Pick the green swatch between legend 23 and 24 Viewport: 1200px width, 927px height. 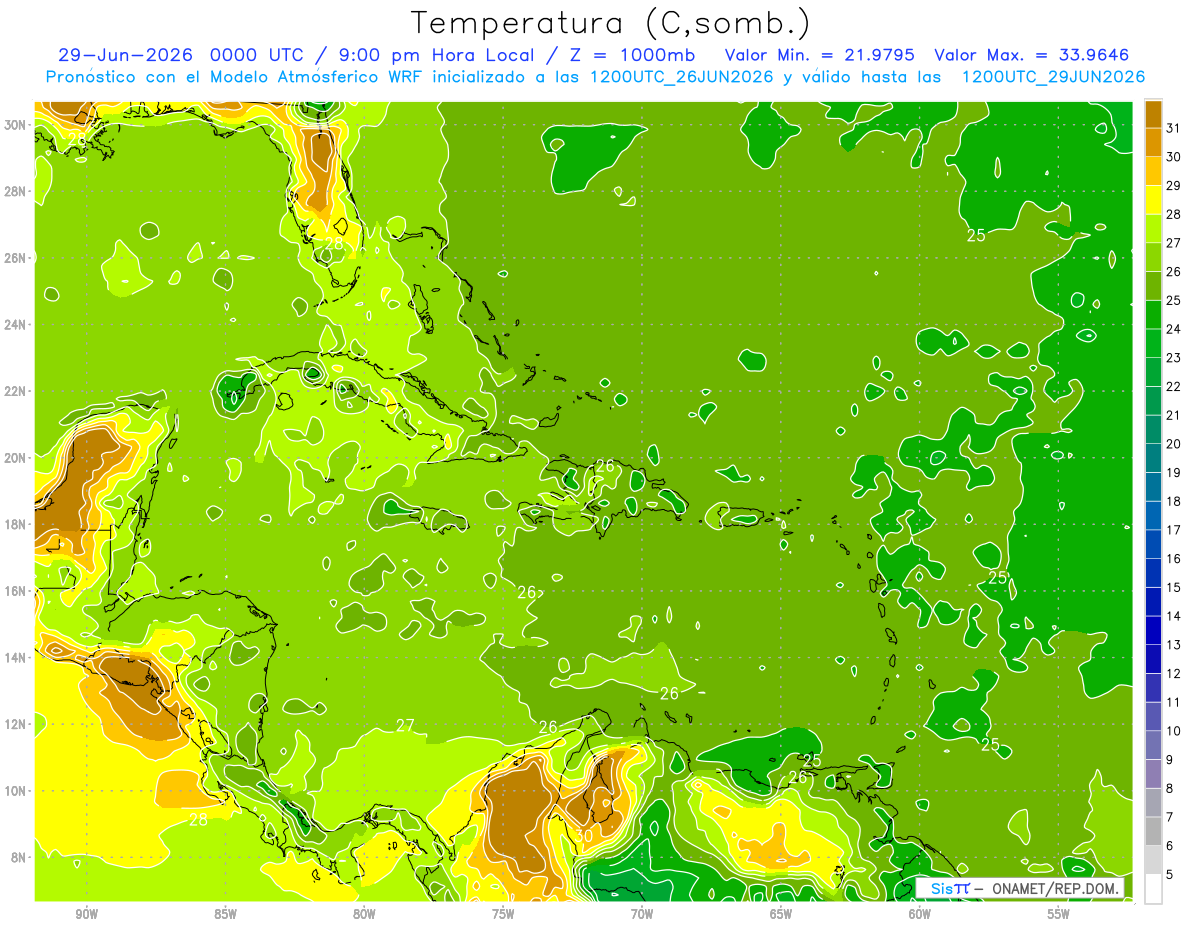(x=1153, y=343)
